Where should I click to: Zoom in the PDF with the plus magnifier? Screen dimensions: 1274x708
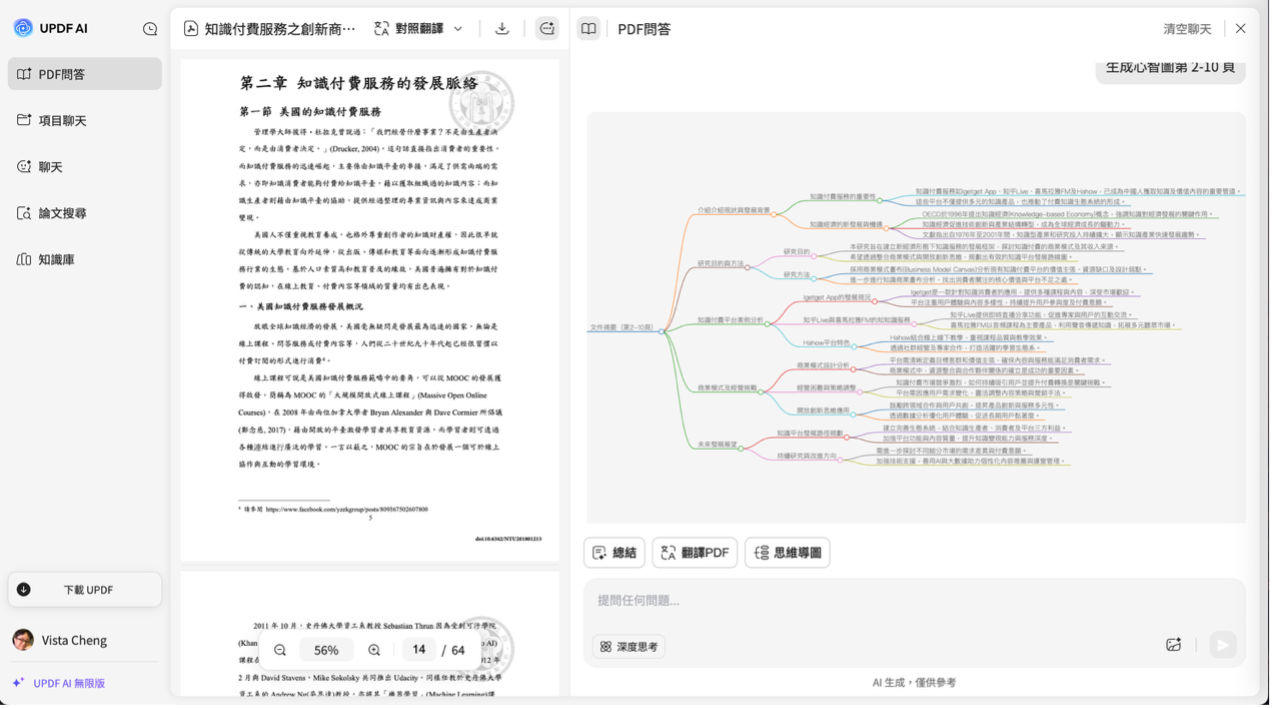[374, 650]
